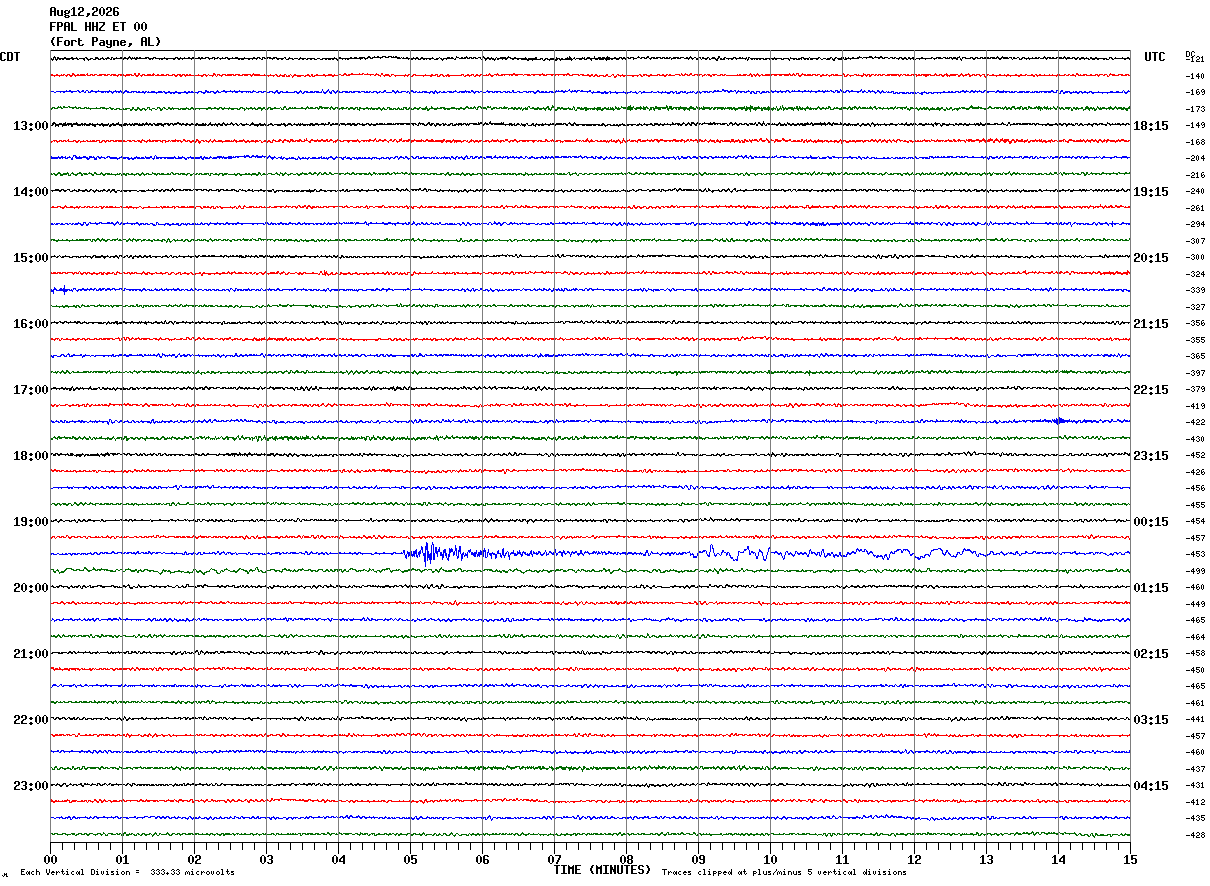This screenshot has width=1210, height=886.
Task: Click the small spike near minute 14 blue trace
Action: [1060, 421]
